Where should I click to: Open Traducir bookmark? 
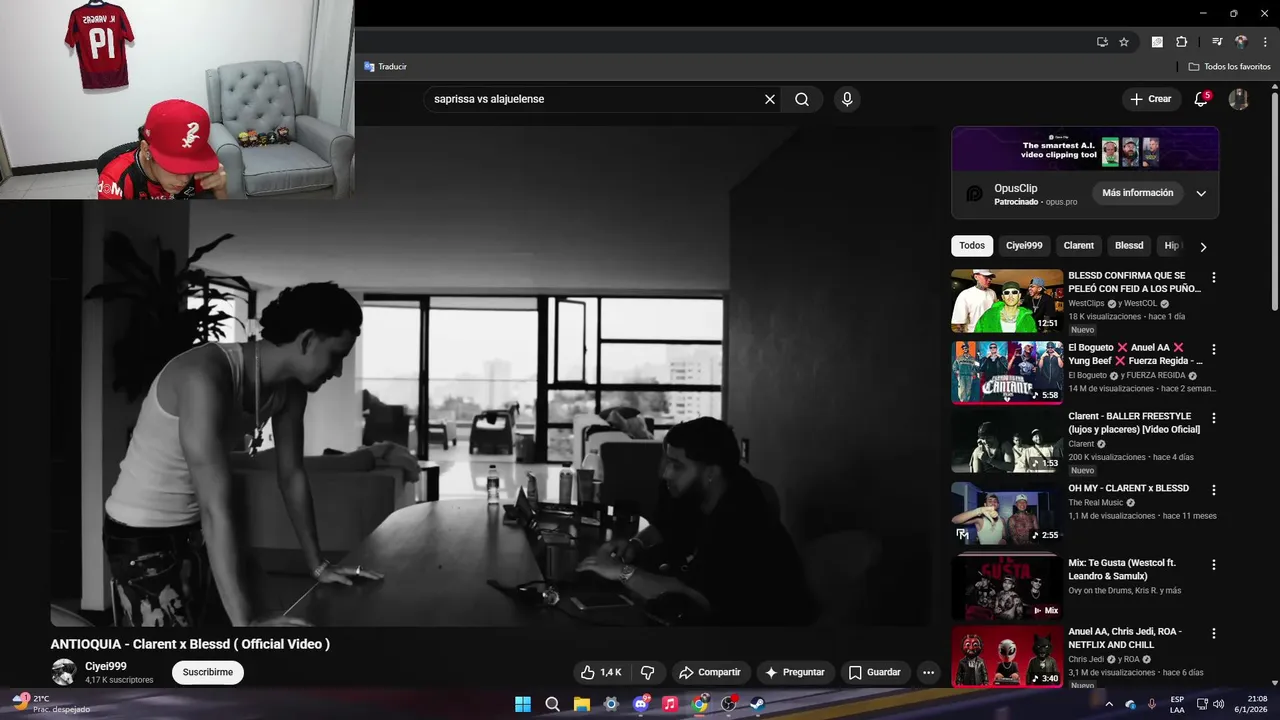click(386, 67)
